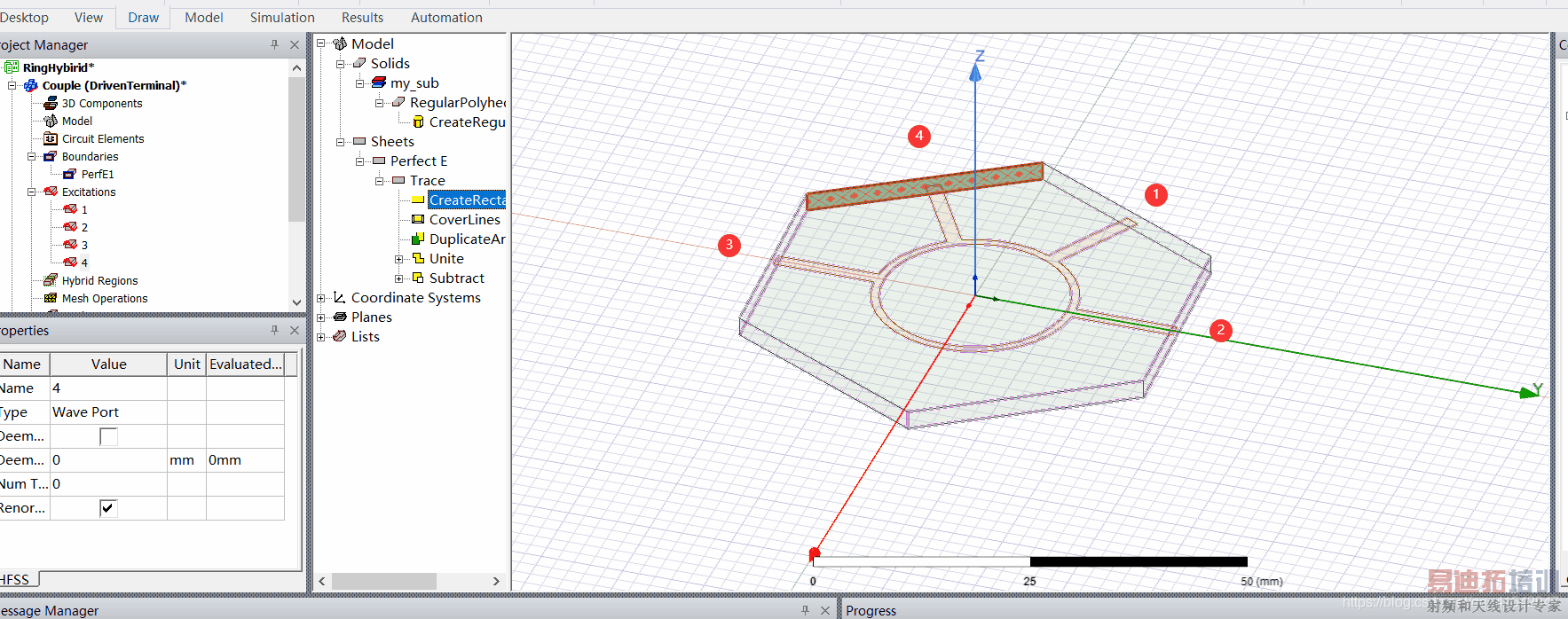The height and width of the screenshot is (619, 1568).
Task: Expand the Planes node
Action: (321, 317)
